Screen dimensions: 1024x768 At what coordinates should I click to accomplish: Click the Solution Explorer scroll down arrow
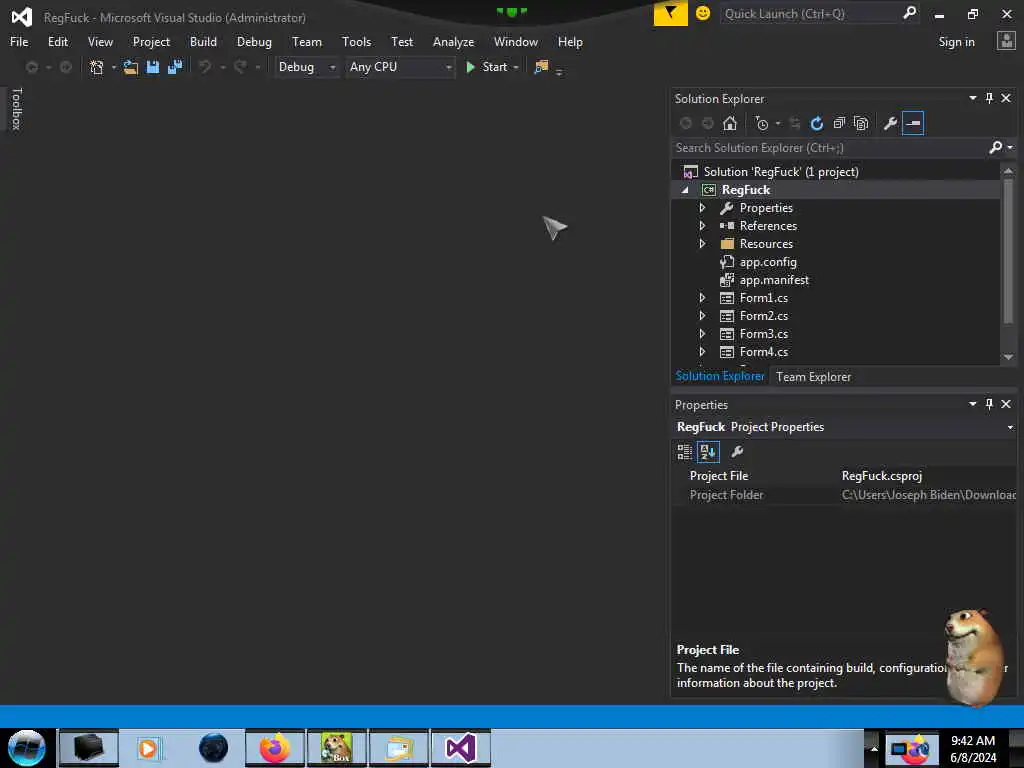(x=1008, y=357)
